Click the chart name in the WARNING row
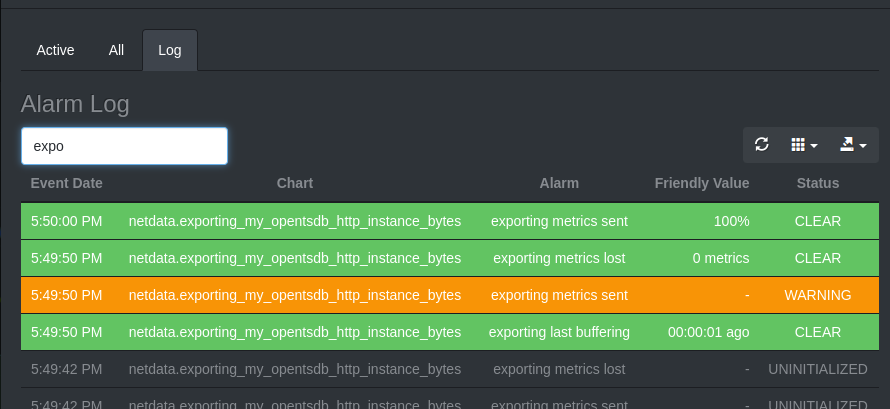890x409 pixels. coord(295,295)
